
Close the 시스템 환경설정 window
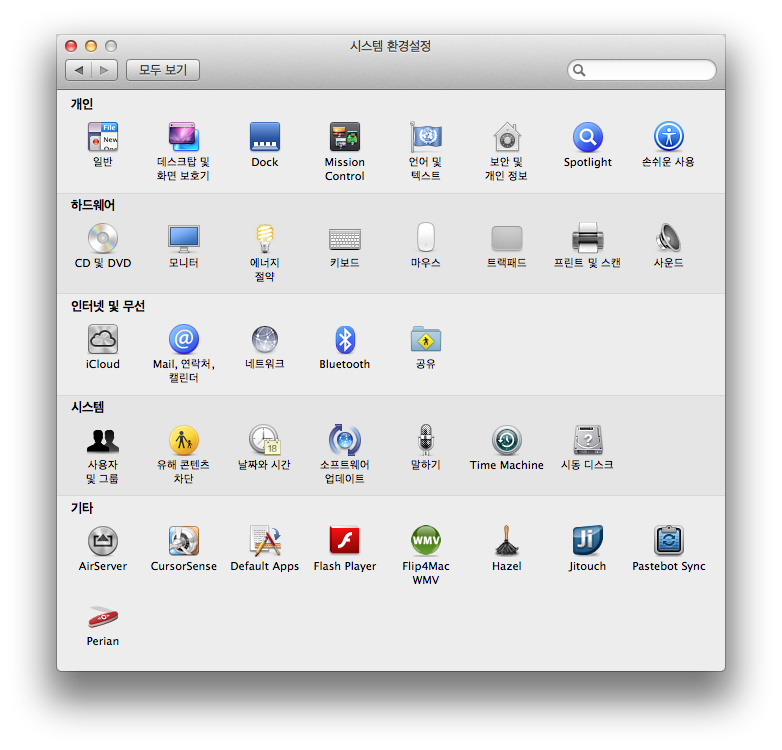tap(71, 46)
